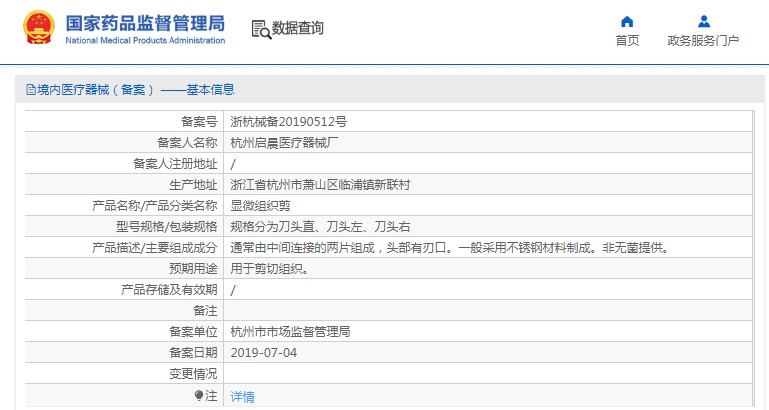Select value 显微组织剪
This screenshot has height=410, width=769.
[260, 205]
